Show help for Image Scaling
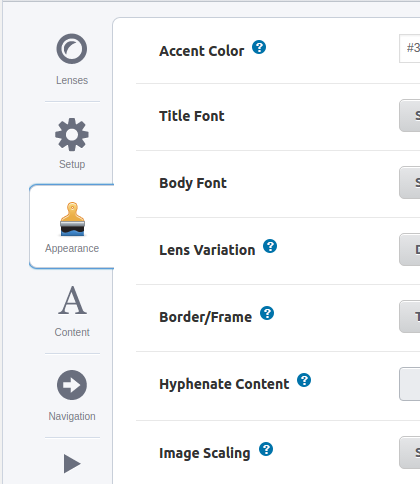The height and width of the screenshot is (484, 420). point(266,449)
